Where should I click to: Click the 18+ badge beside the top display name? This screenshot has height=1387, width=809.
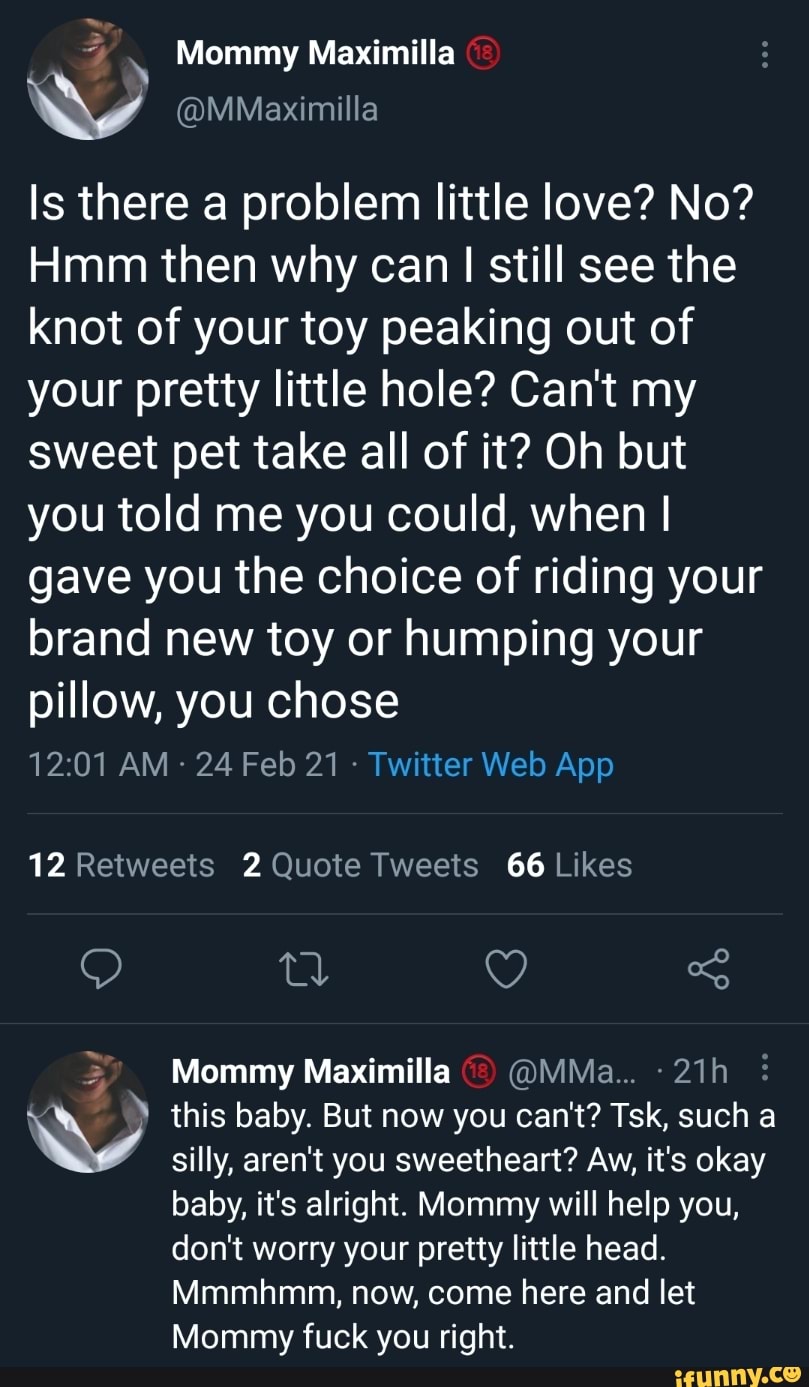coord(484,54)
